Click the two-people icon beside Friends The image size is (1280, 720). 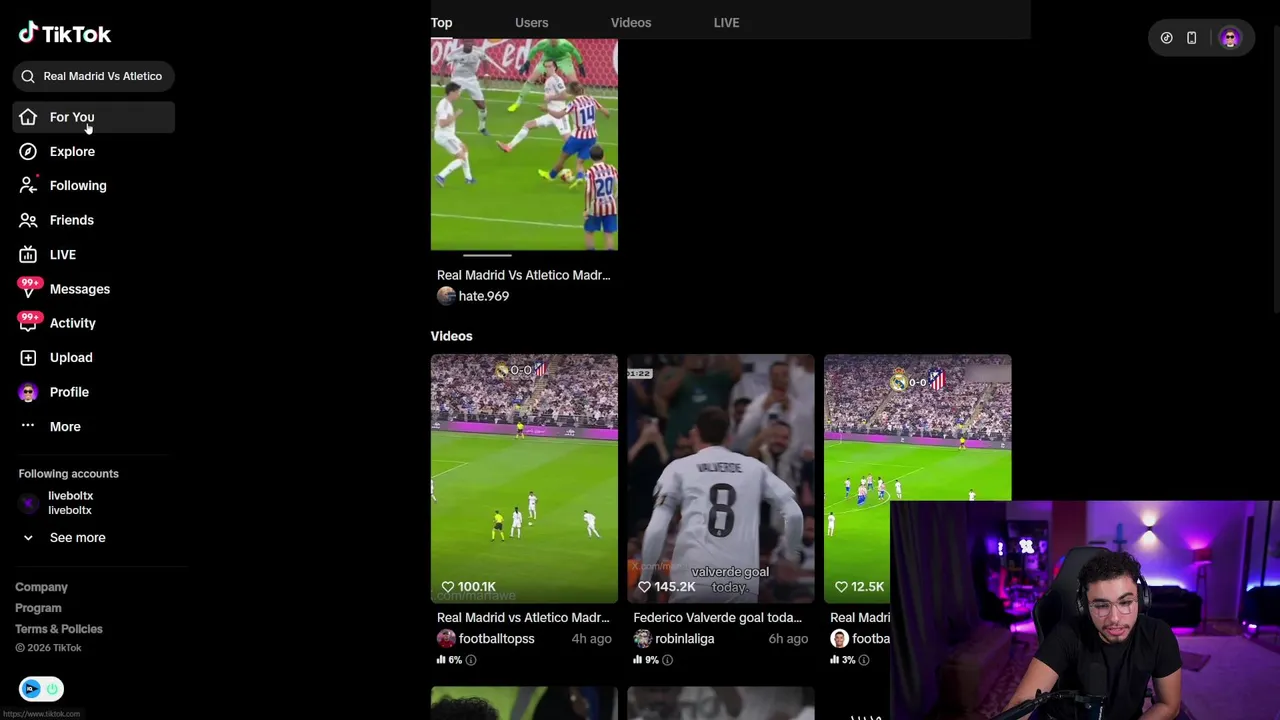click(x=28, y=220)
